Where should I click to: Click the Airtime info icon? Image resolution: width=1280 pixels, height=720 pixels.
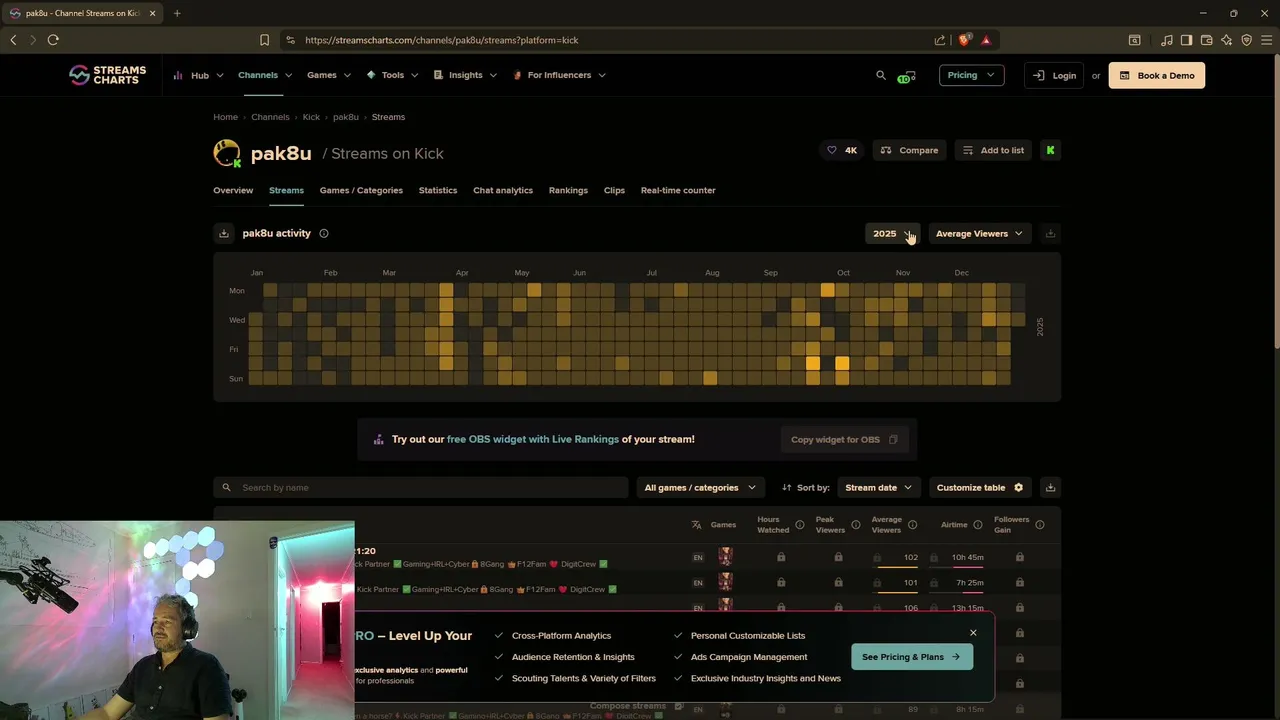[977, 525]
